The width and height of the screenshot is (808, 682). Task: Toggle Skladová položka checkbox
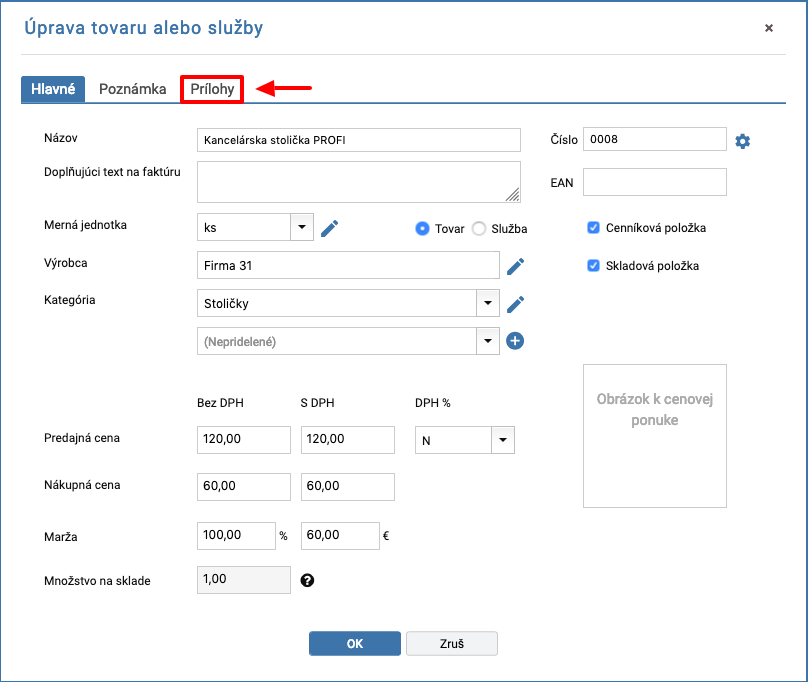pyautogui.click(x=593, y=265)
